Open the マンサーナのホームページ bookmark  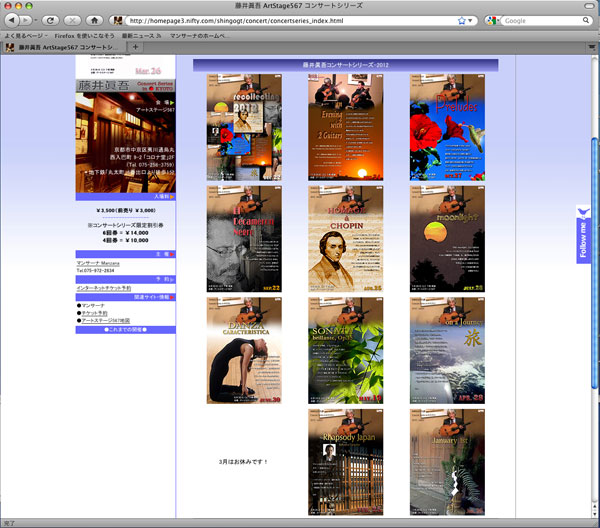[x=199, y=36]
